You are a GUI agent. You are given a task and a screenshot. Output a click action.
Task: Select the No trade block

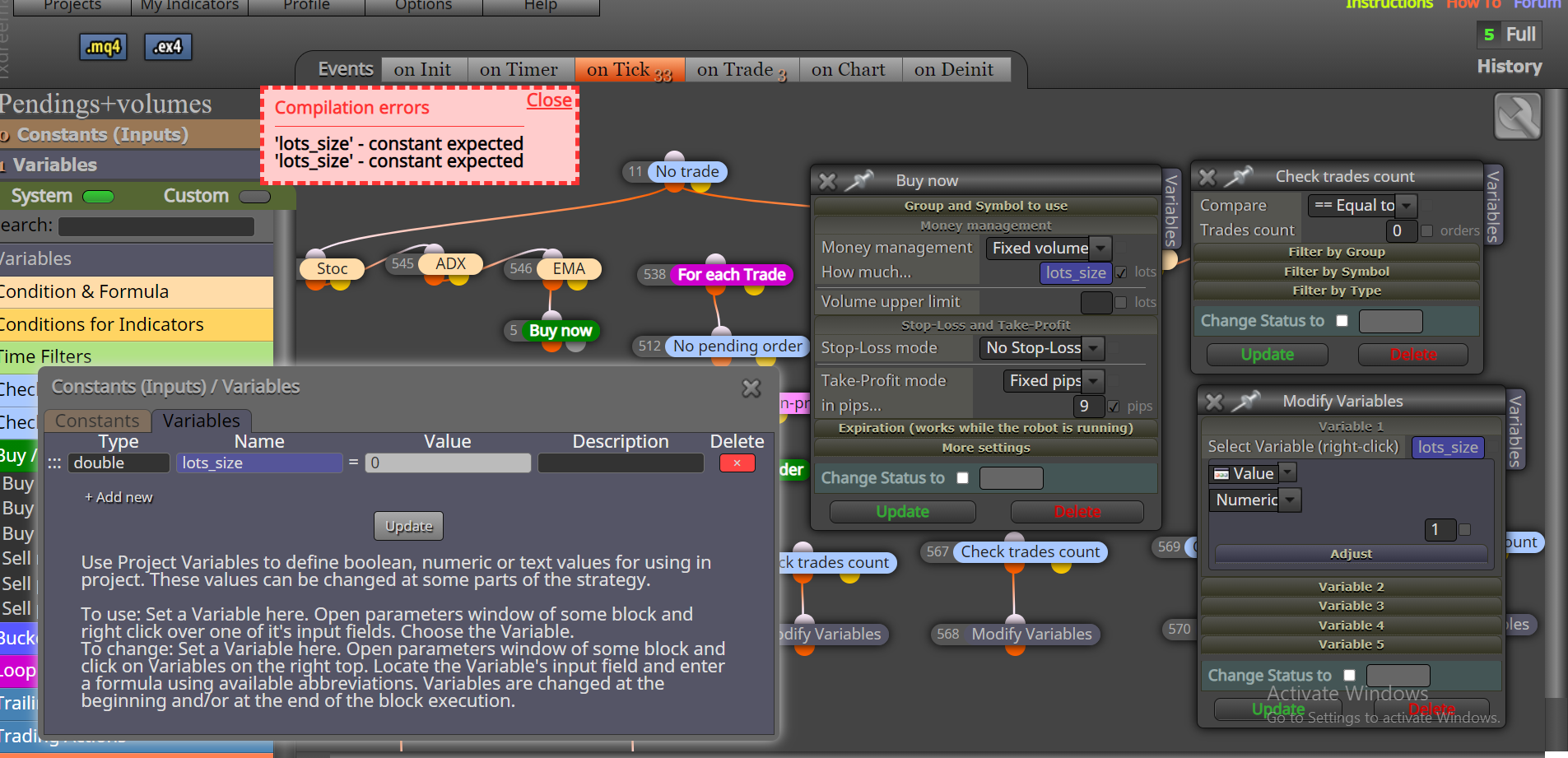(687, 172)
